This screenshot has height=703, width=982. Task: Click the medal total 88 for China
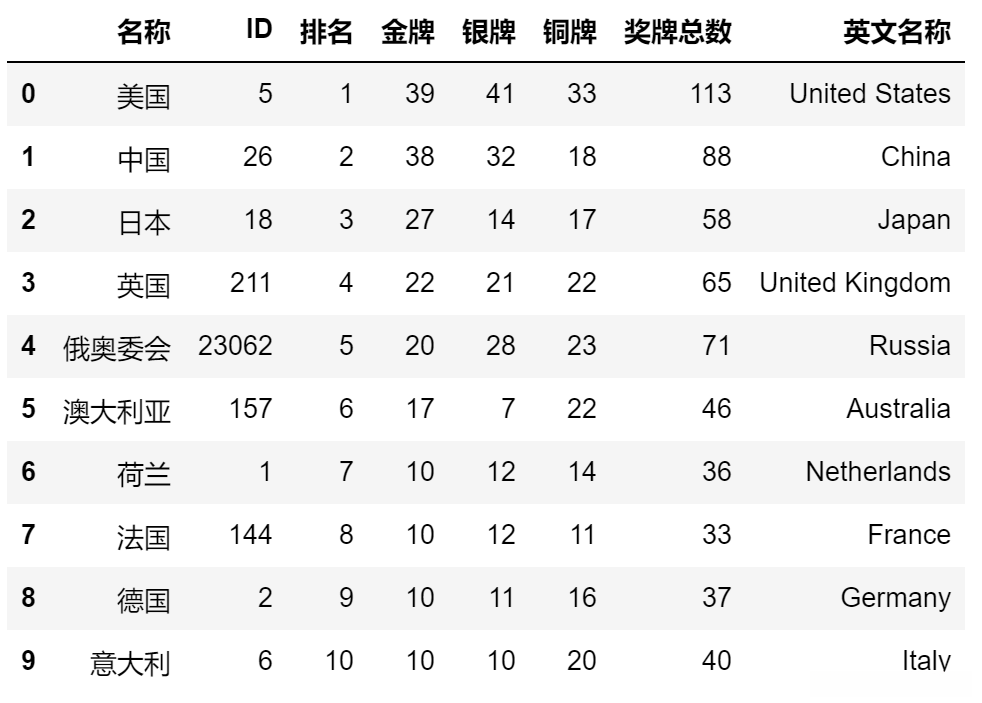pyautogui.click(x=716, y=157)
